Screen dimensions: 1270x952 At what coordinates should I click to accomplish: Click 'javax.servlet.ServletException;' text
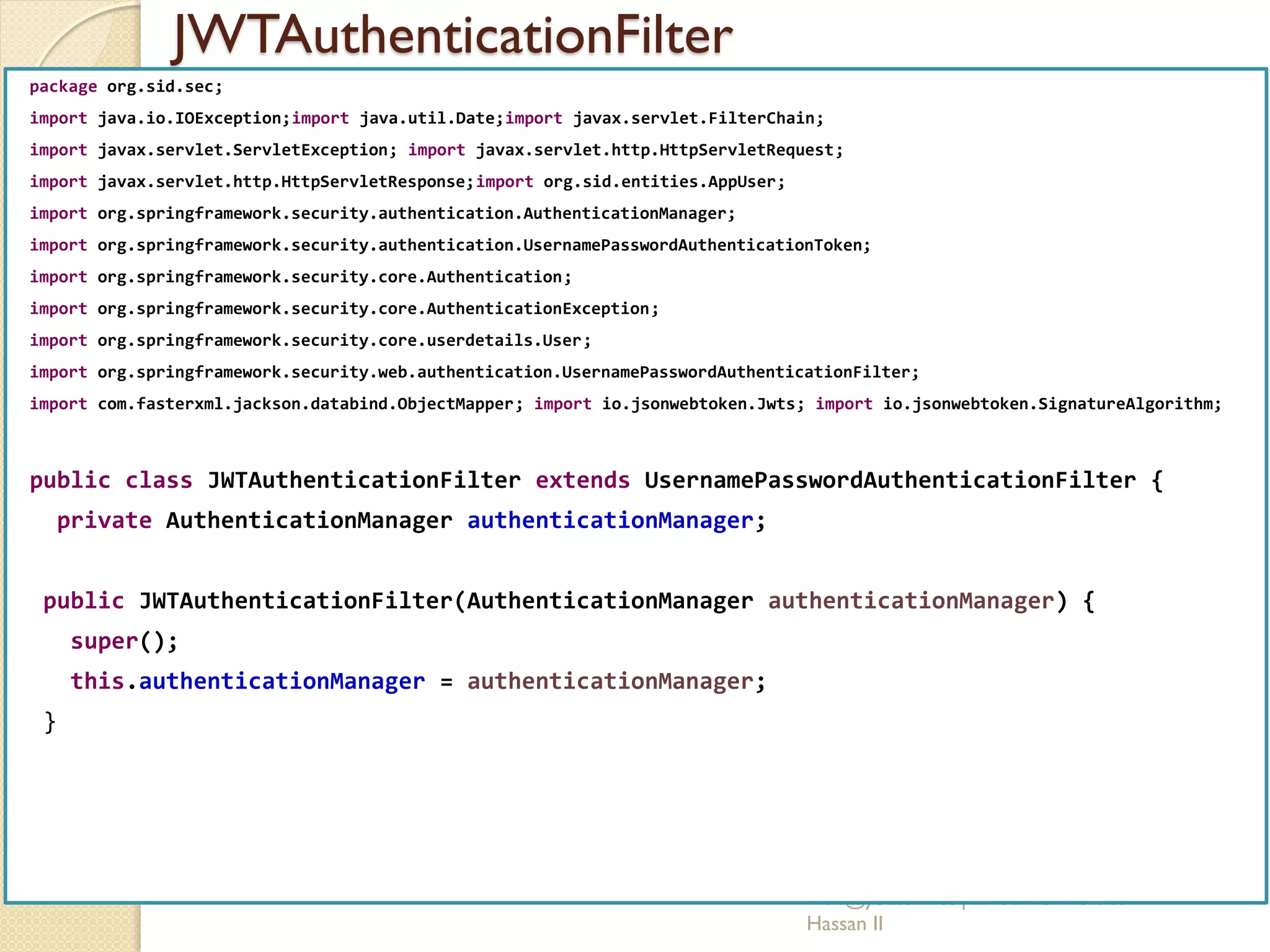point(247,150)
